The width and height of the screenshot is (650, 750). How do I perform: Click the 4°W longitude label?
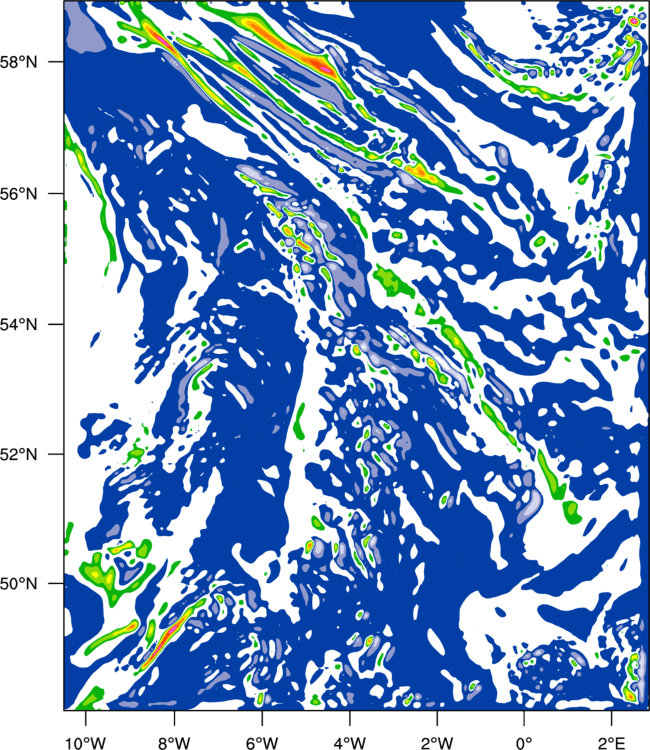click(x=350, y=743)
